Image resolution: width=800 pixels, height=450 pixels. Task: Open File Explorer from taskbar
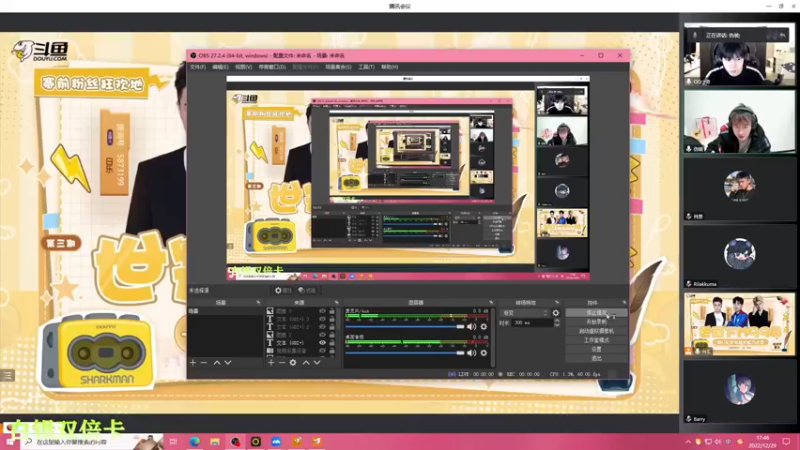[215, 441]
